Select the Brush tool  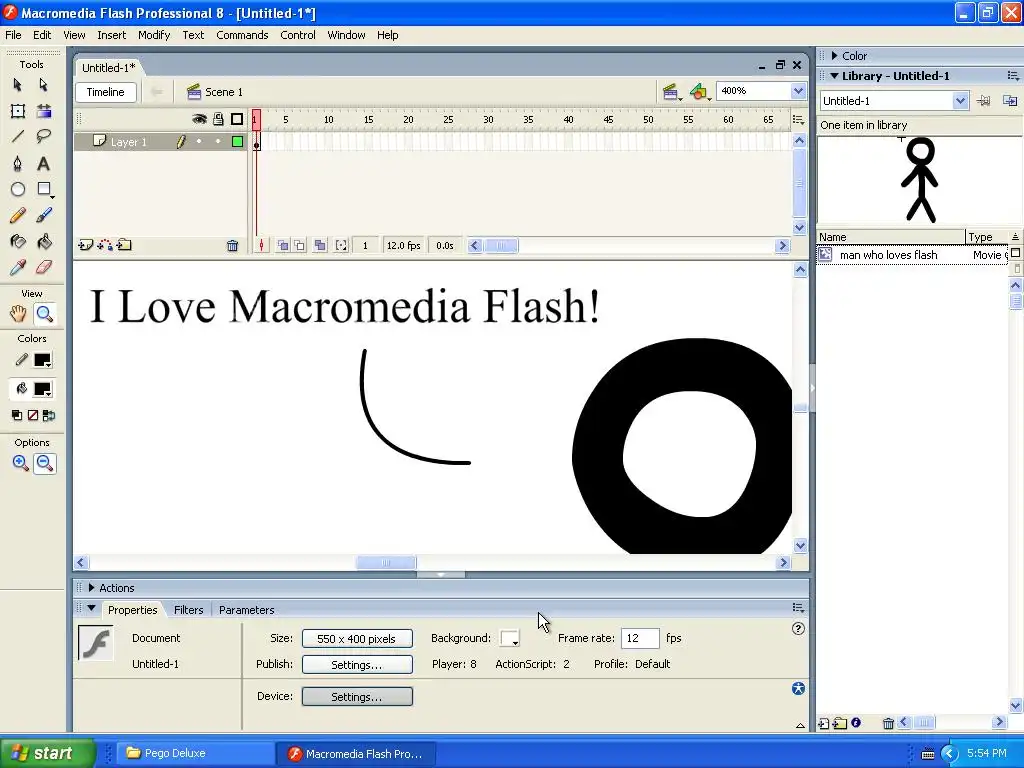[x=43, y=216]
